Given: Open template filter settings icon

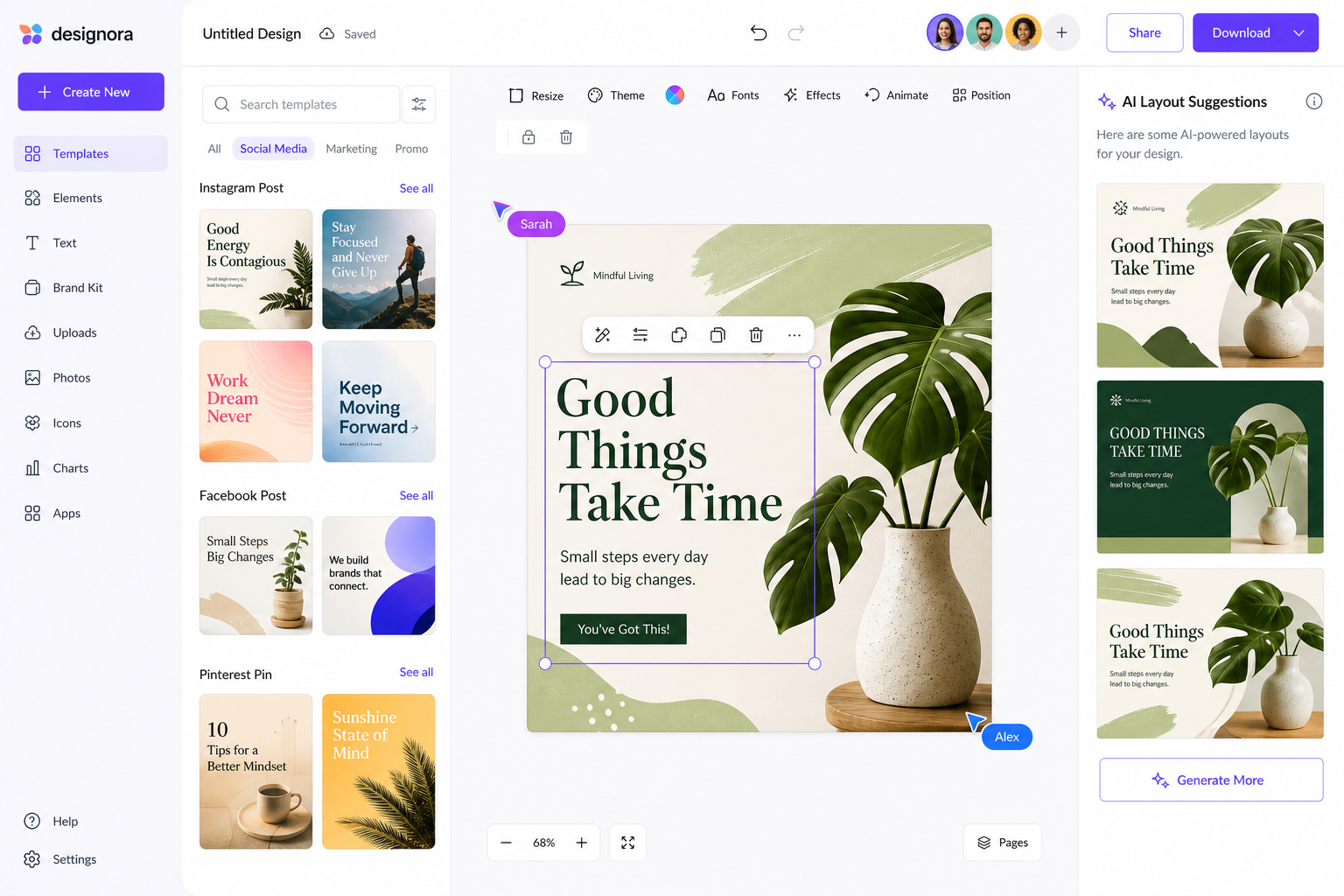Looking at the screenshot, I should tap(419, 104).
